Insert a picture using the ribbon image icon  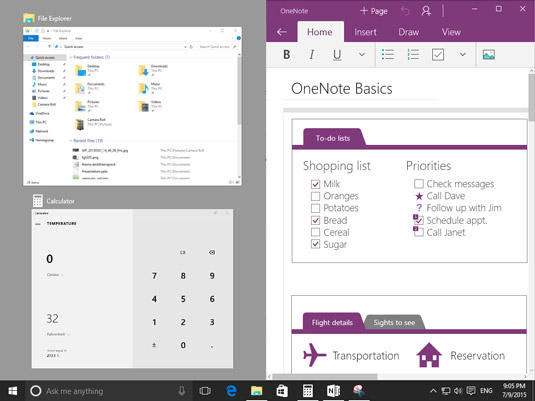(489, 55)
